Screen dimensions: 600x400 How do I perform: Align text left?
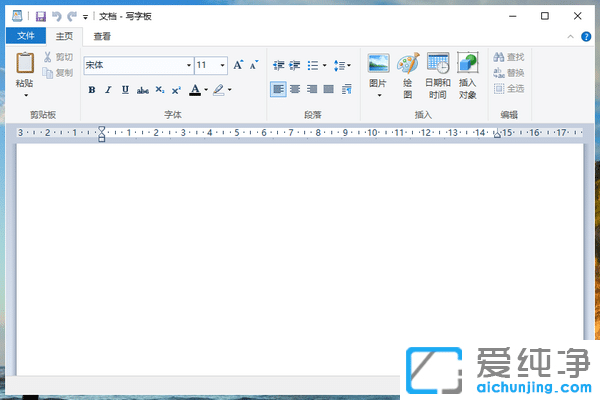(x=278, y=89)
